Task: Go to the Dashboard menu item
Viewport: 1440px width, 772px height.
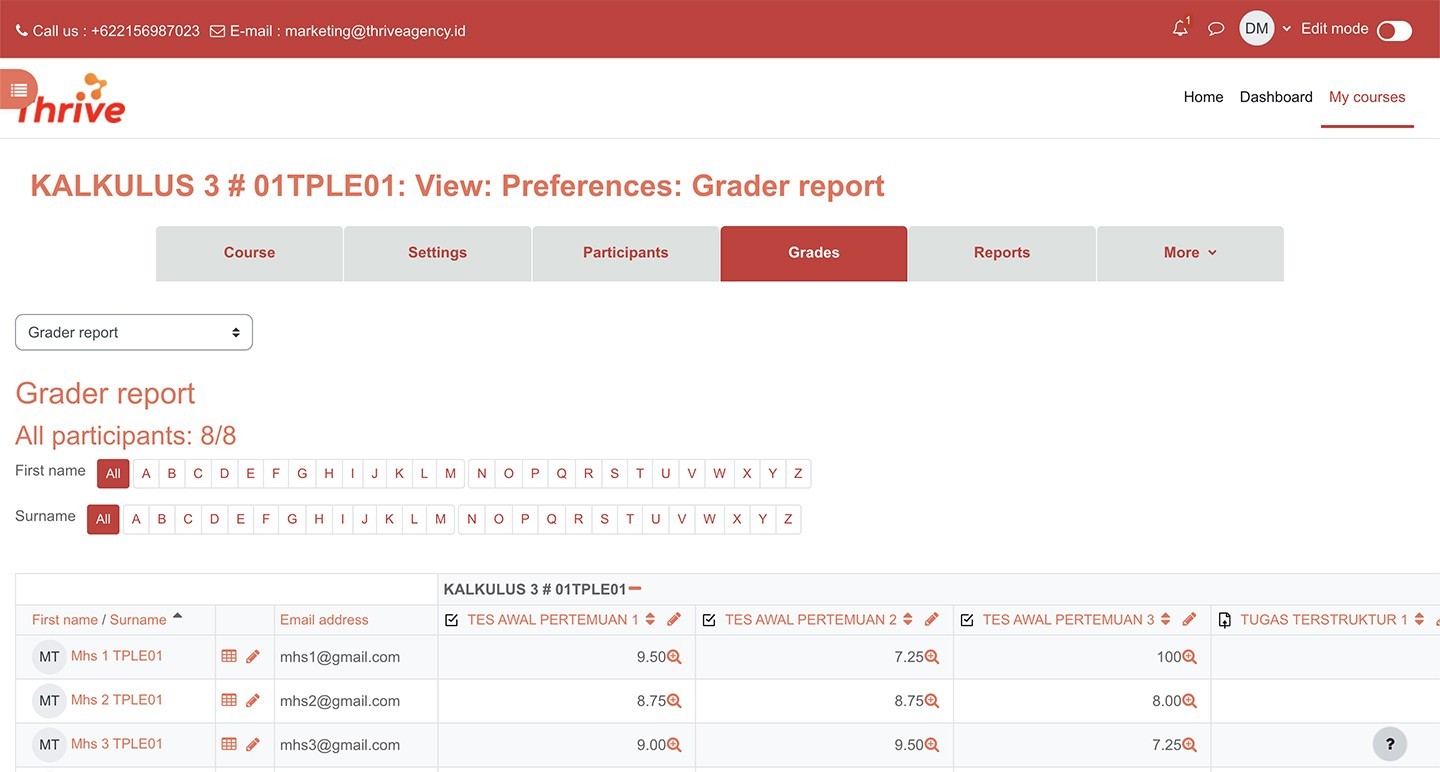Action: 1275,97
